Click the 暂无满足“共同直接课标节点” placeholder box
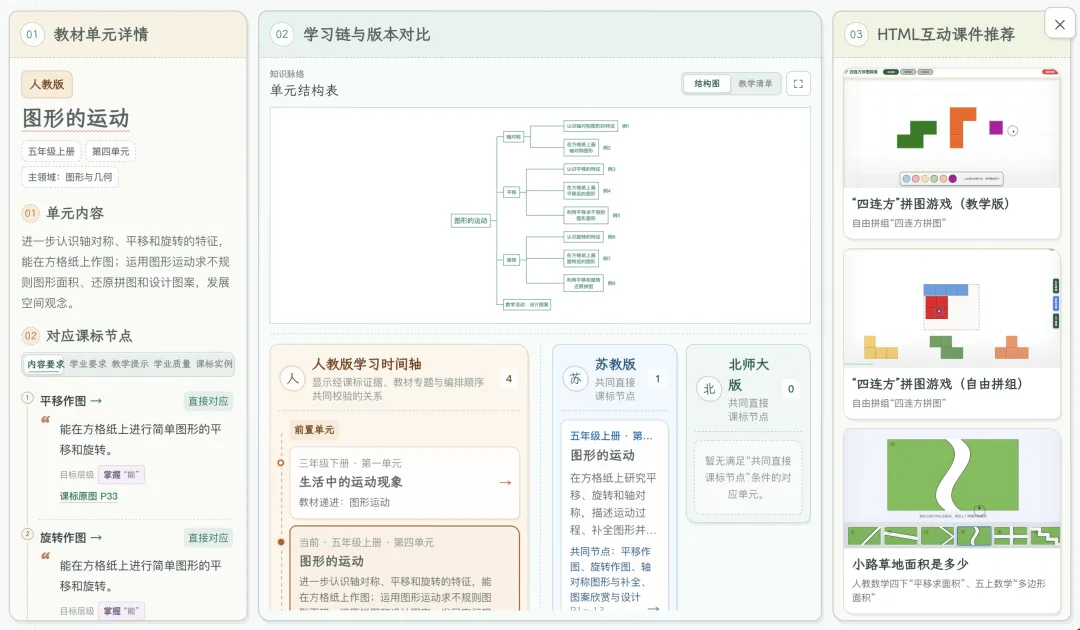The height and width of the screenshot is (630, 1080). pyautogui.click(x=748, y=477)
